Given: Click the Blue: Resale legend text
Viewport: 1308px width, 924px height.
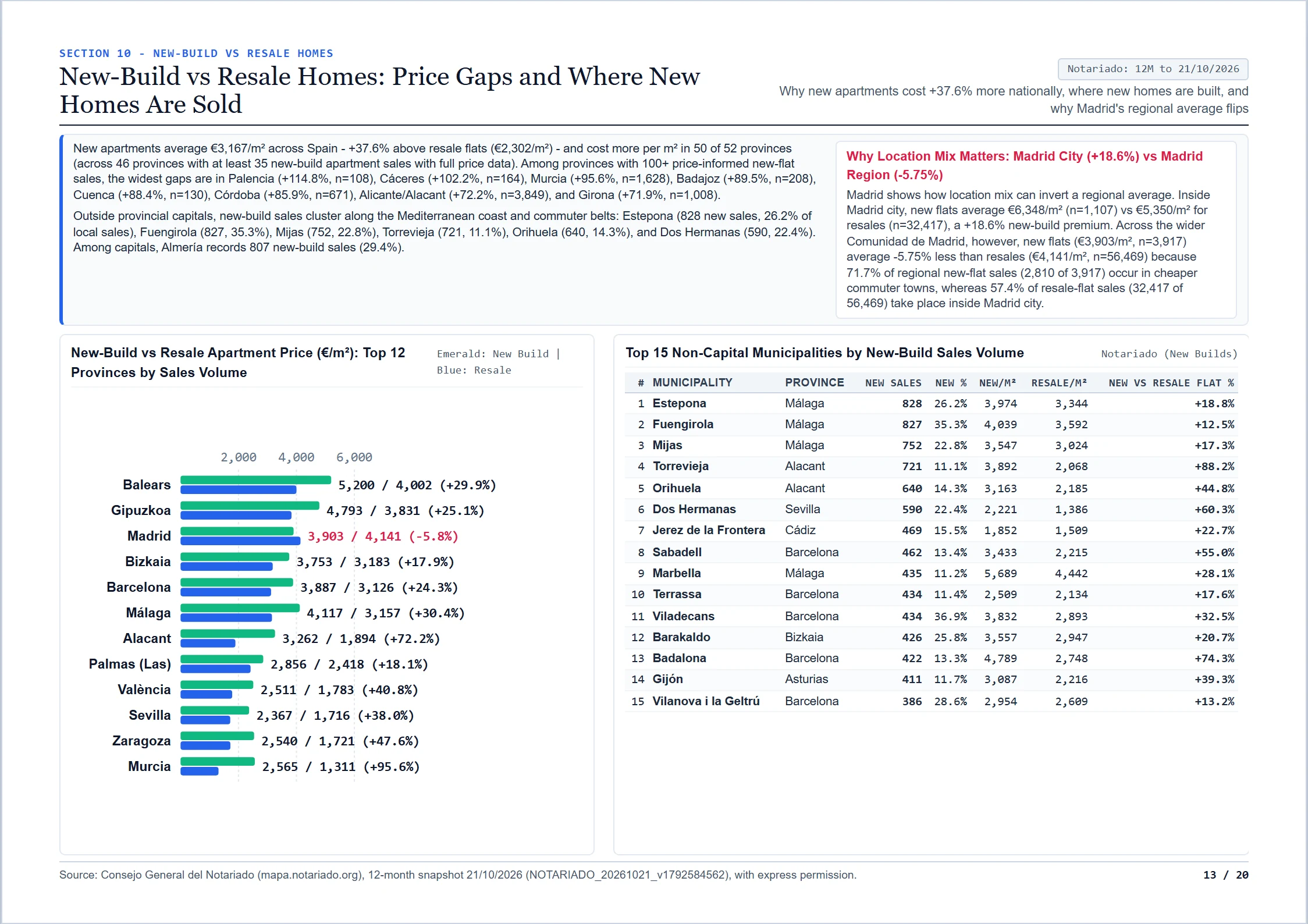Looking at the screenshot, I should pos(474,370).
